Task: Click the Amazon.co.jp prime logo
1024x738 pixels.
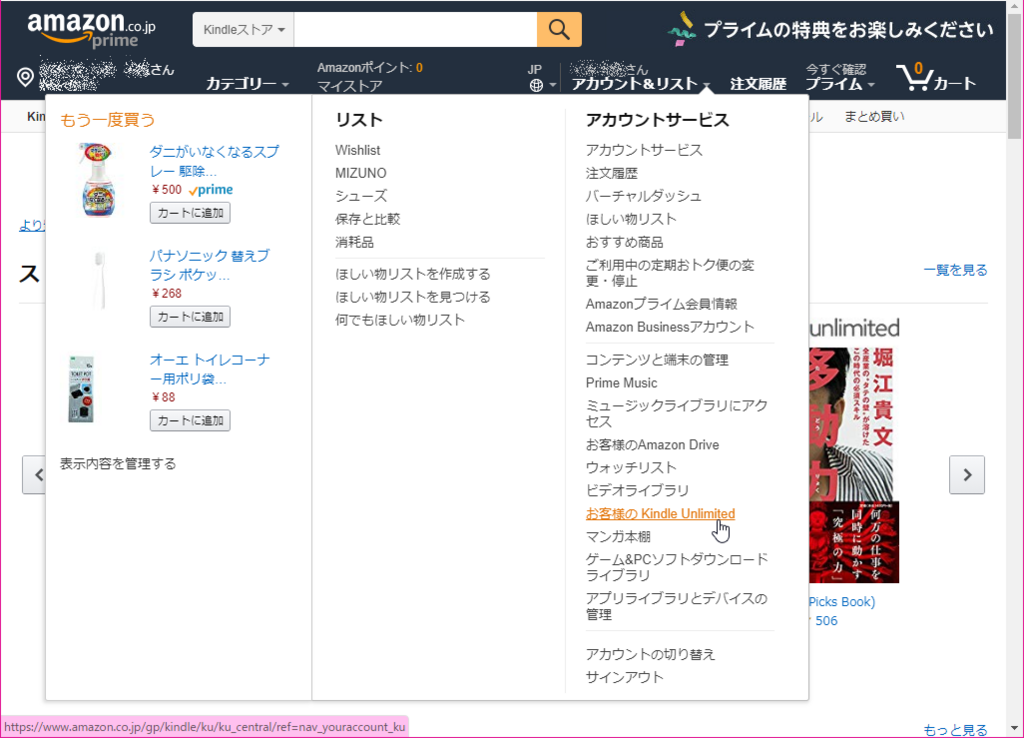Action: 91,30
